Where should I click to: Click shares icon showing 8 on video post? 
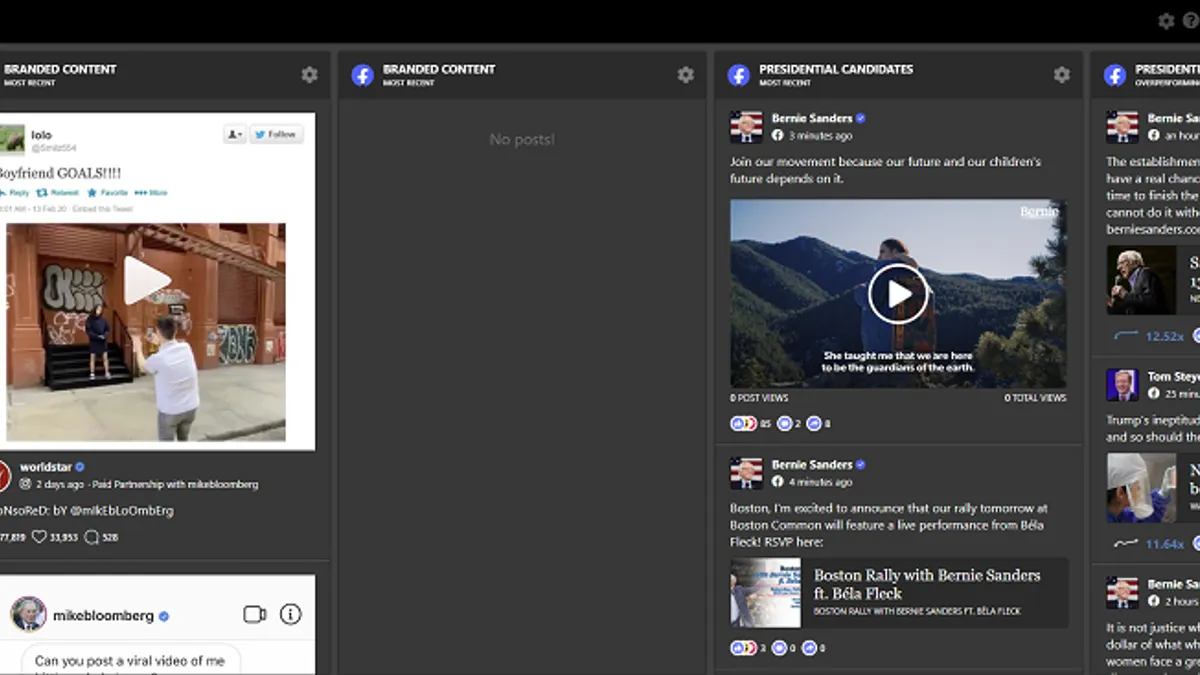(814, 424)
